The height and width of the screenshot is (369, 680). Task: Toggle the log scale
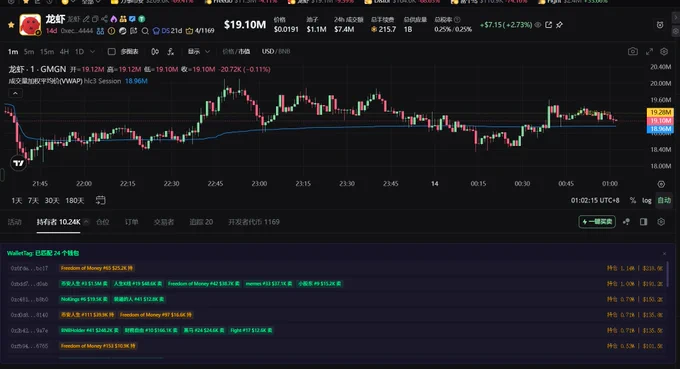(x=647, y=200)
